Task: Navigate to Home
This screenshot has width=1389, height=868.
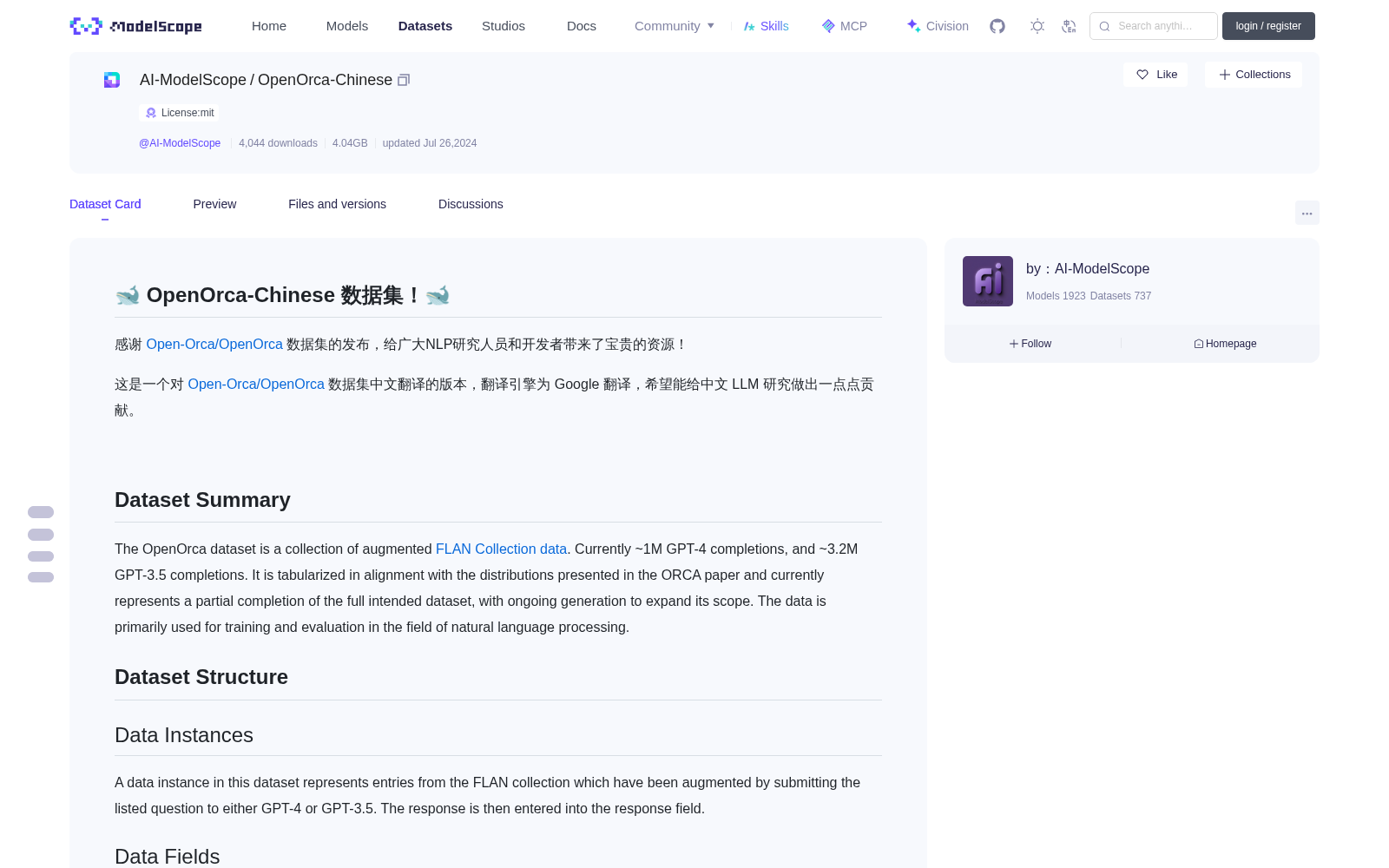Action: click(x=269, y=26)
